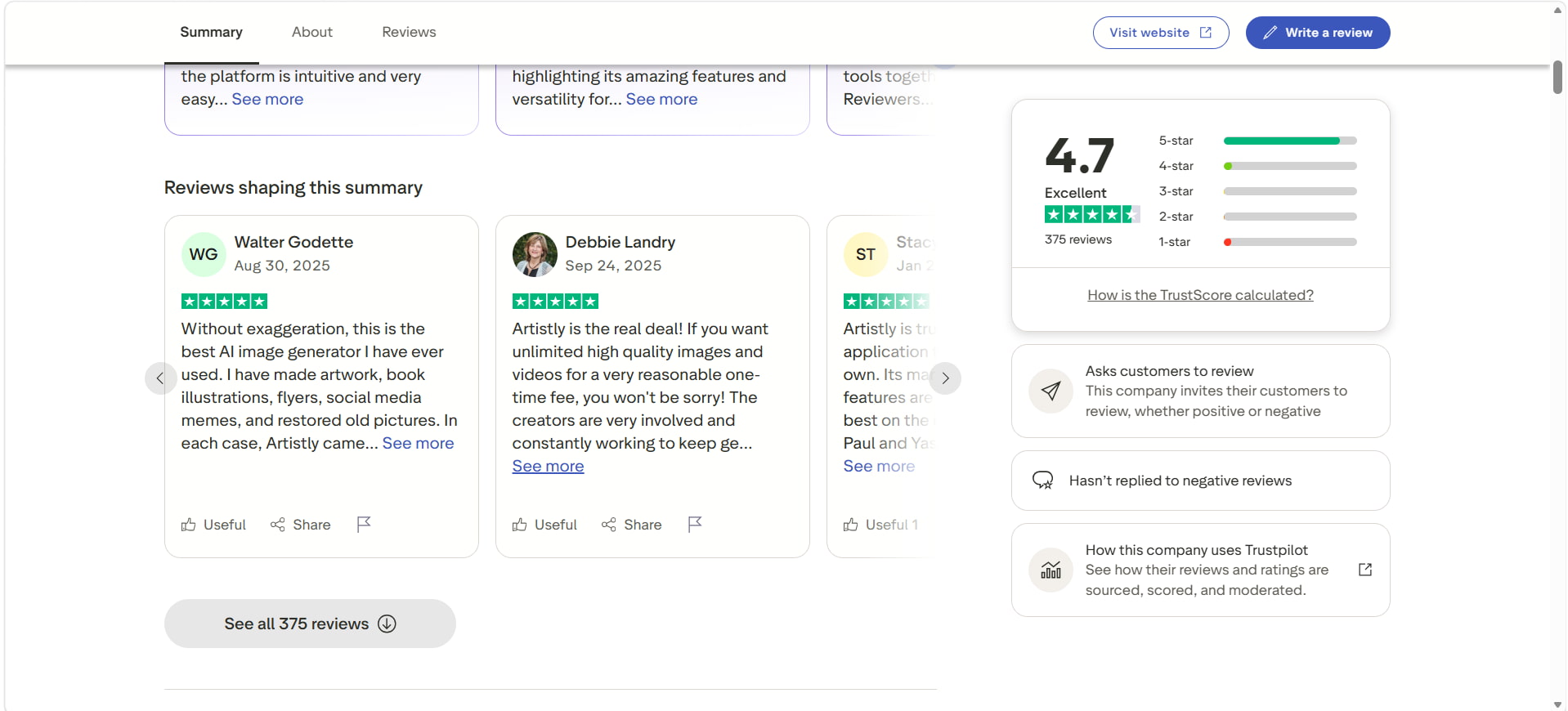Click the Write a review button

1318,33
